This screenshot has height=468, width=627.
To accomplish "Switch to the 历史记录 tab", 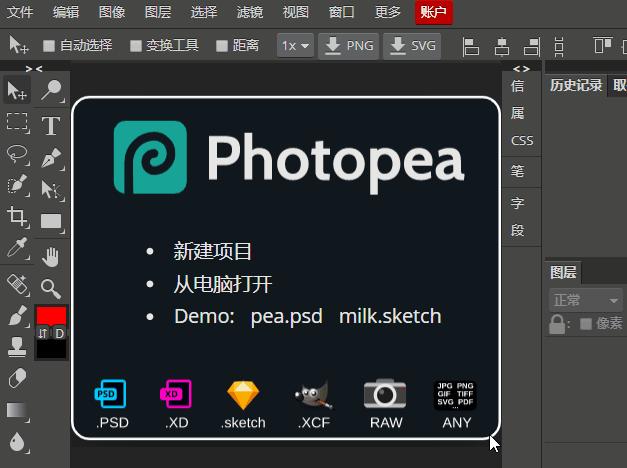I will tap(575, 85).
